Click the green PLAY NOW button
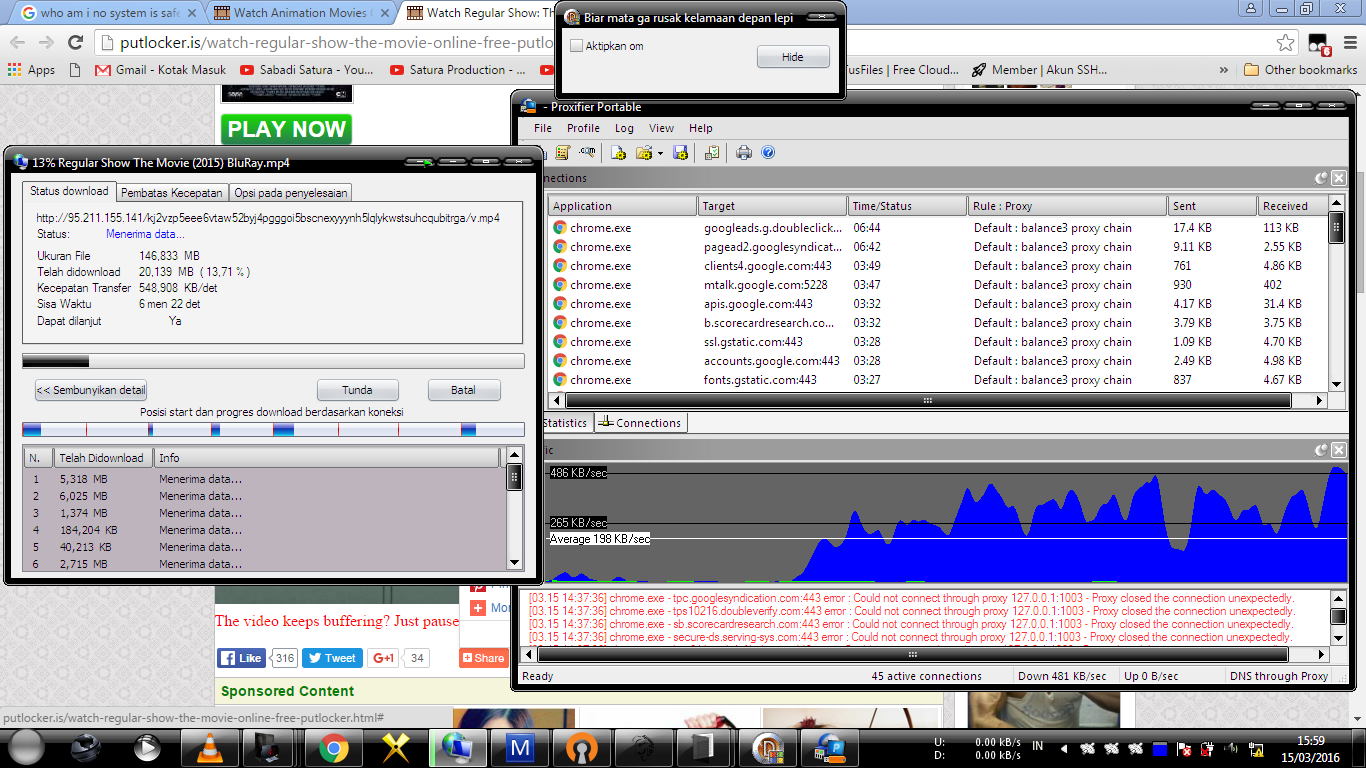The width and height of the screenshot is (1366, 768). [287, 129]
